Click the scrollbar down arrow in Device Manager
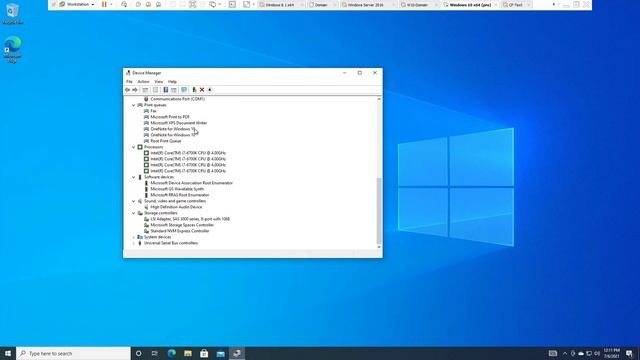This screenshot has height=360, width=640. 379,247
